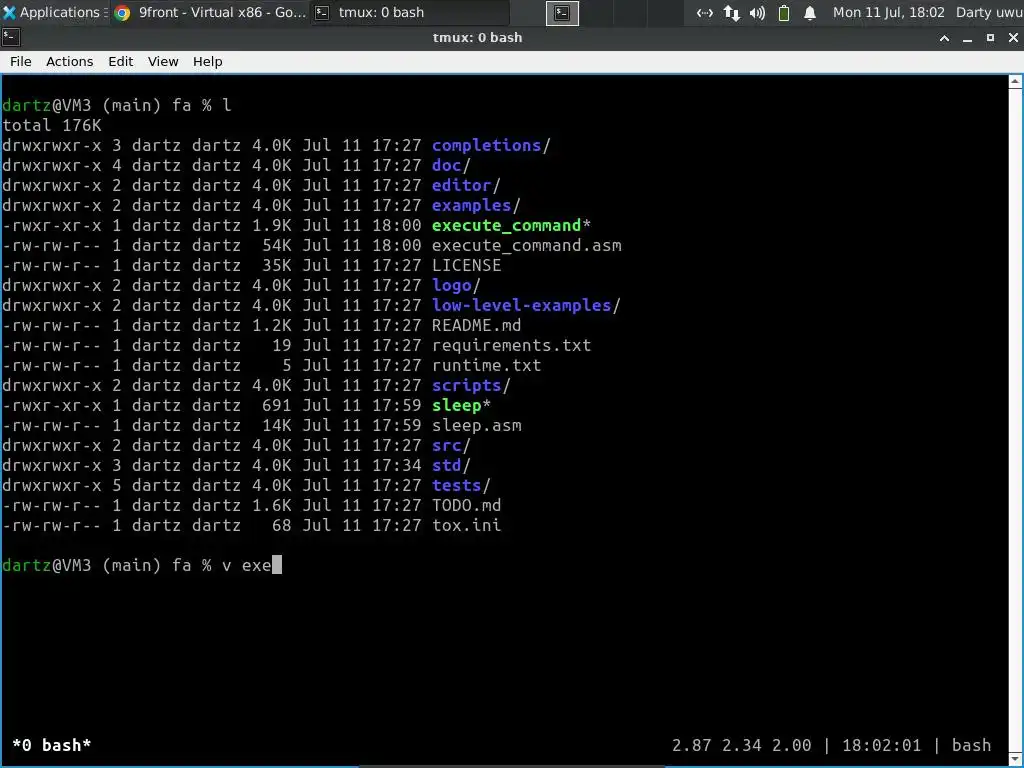Open the notification bell icon
1024x768 pixels.
pos(810,13)
